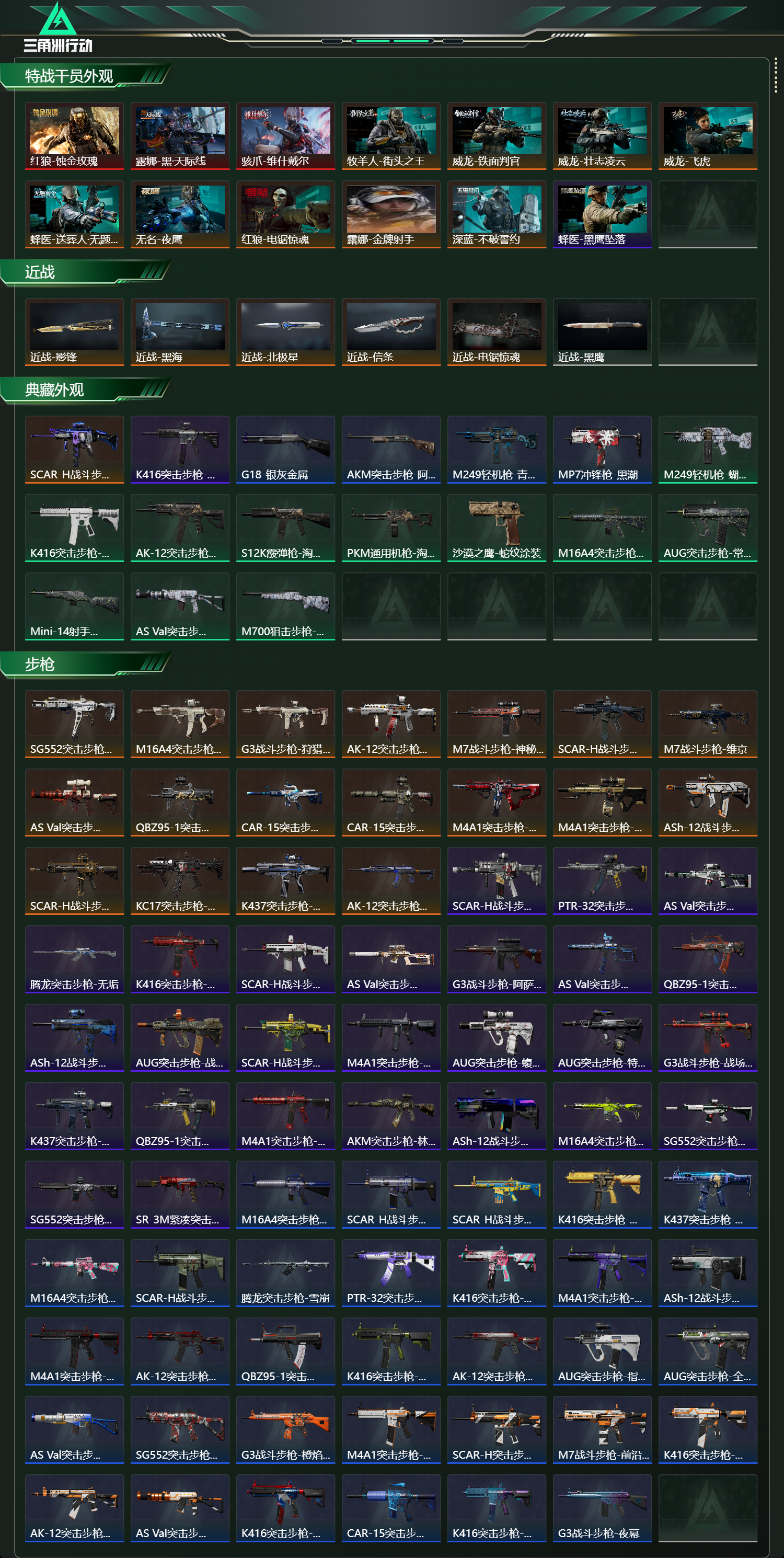784x1558 pixels.
Task: Select the 骇爪-维什戴尔 operator skin
Action: [285, 136]
